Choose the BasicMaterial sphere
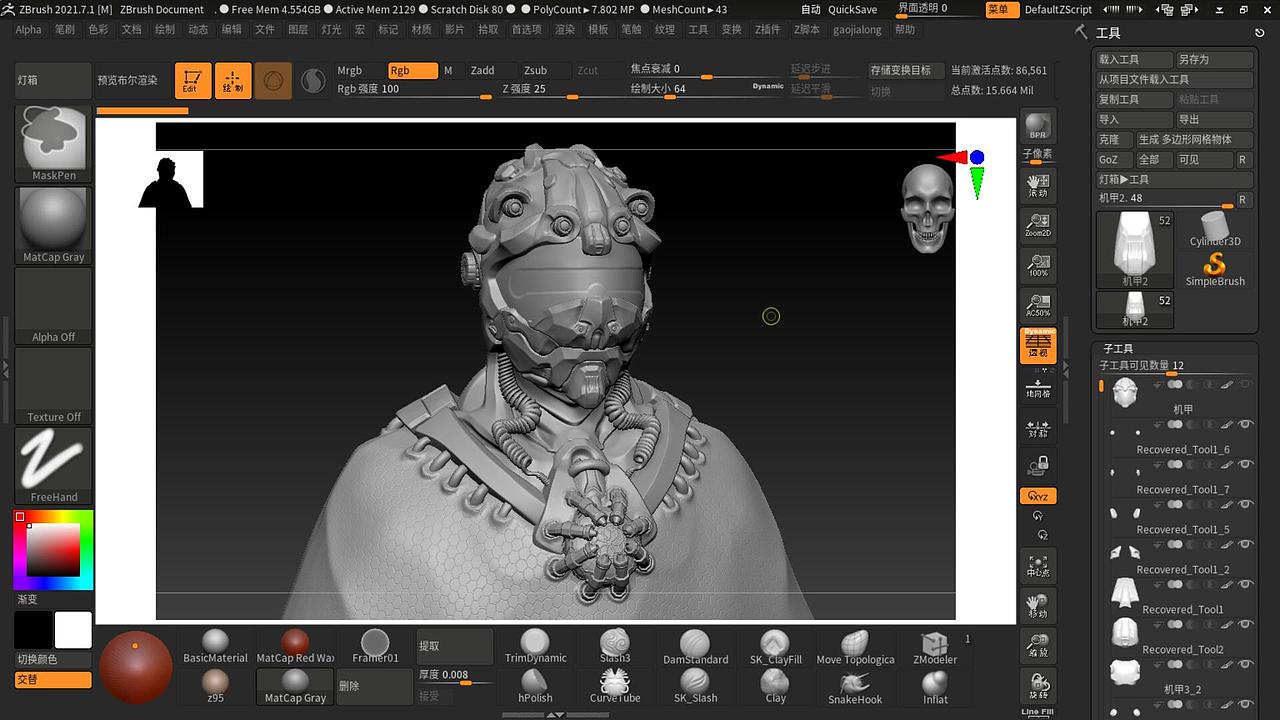The height and width of the screenshot is (720, 1280). (x=215, y=646)
